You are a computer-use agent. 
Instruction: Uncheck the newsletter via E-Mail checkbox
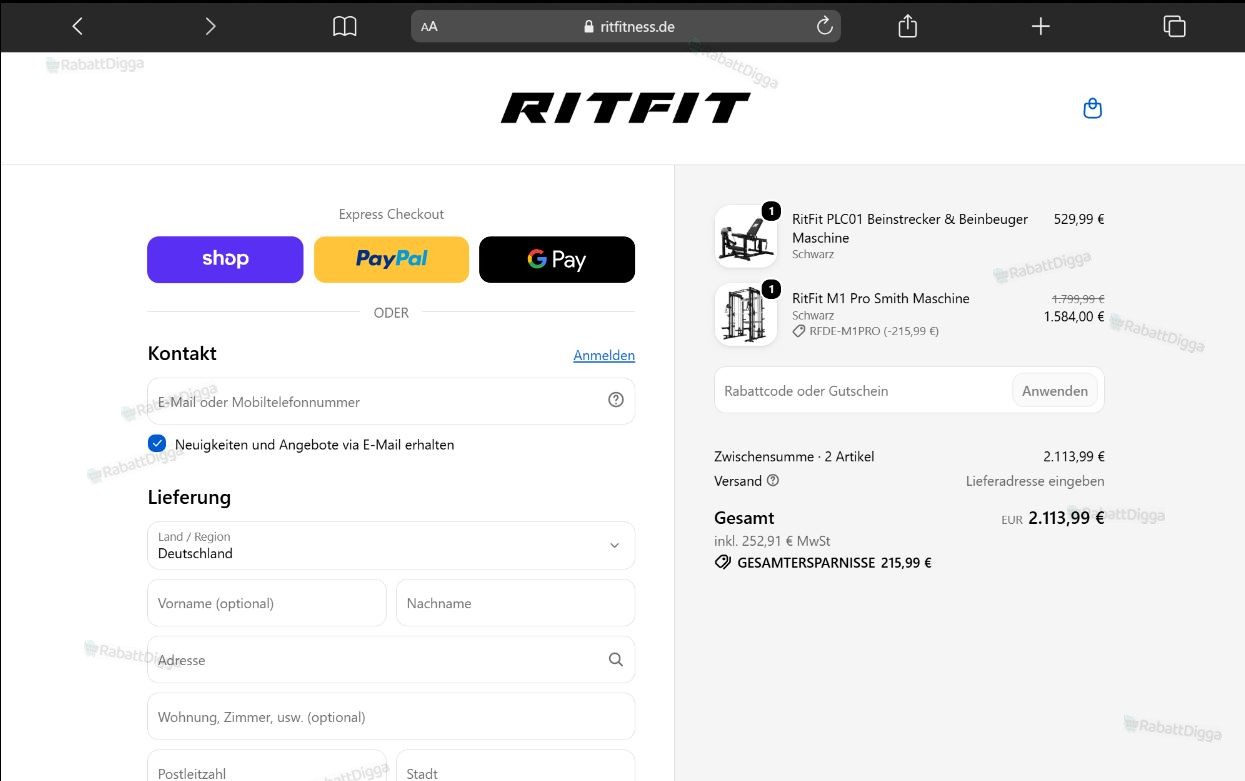point(157,443)
